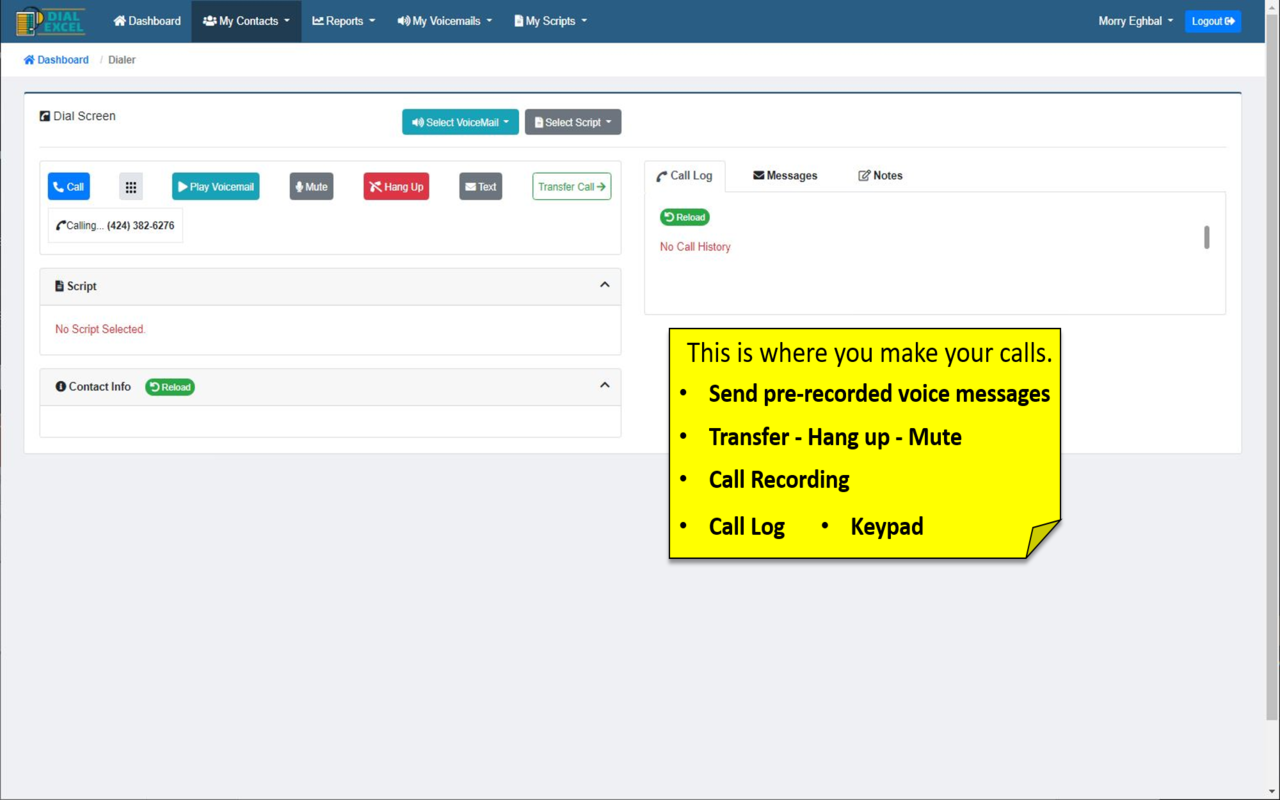The height and width of the screenshot is (800, 1280).
Task: Click the Call Log panel scrollbar thumb
Action: click(x=1207, y=237)
